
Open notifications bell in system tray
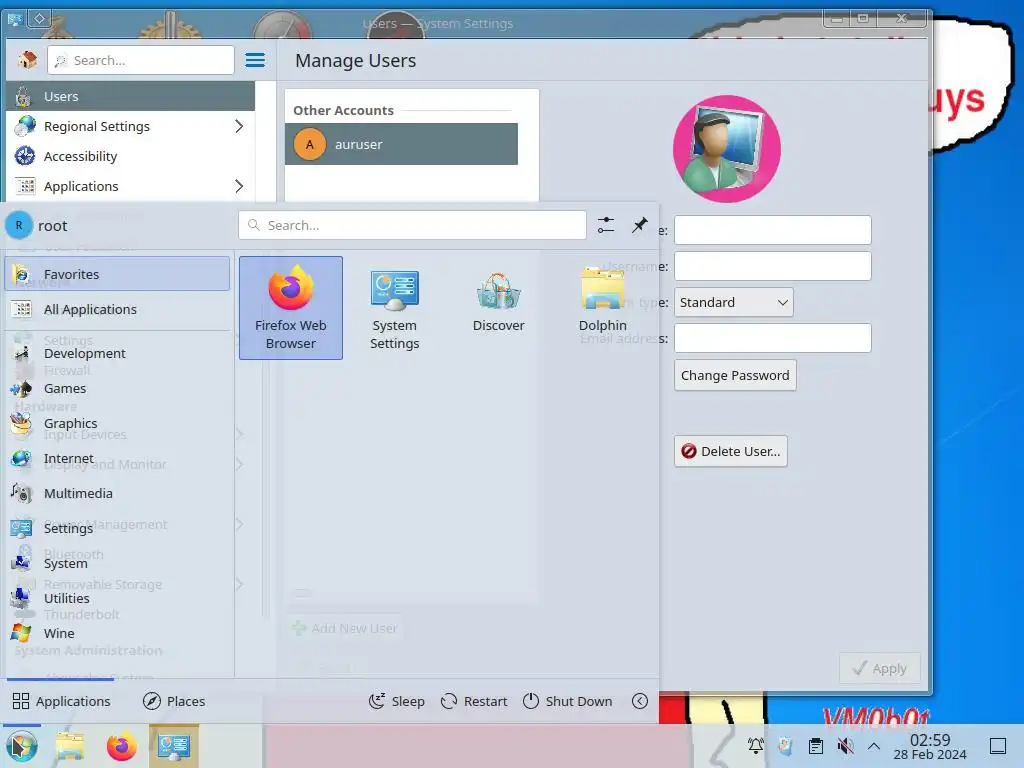click(756, 746)
